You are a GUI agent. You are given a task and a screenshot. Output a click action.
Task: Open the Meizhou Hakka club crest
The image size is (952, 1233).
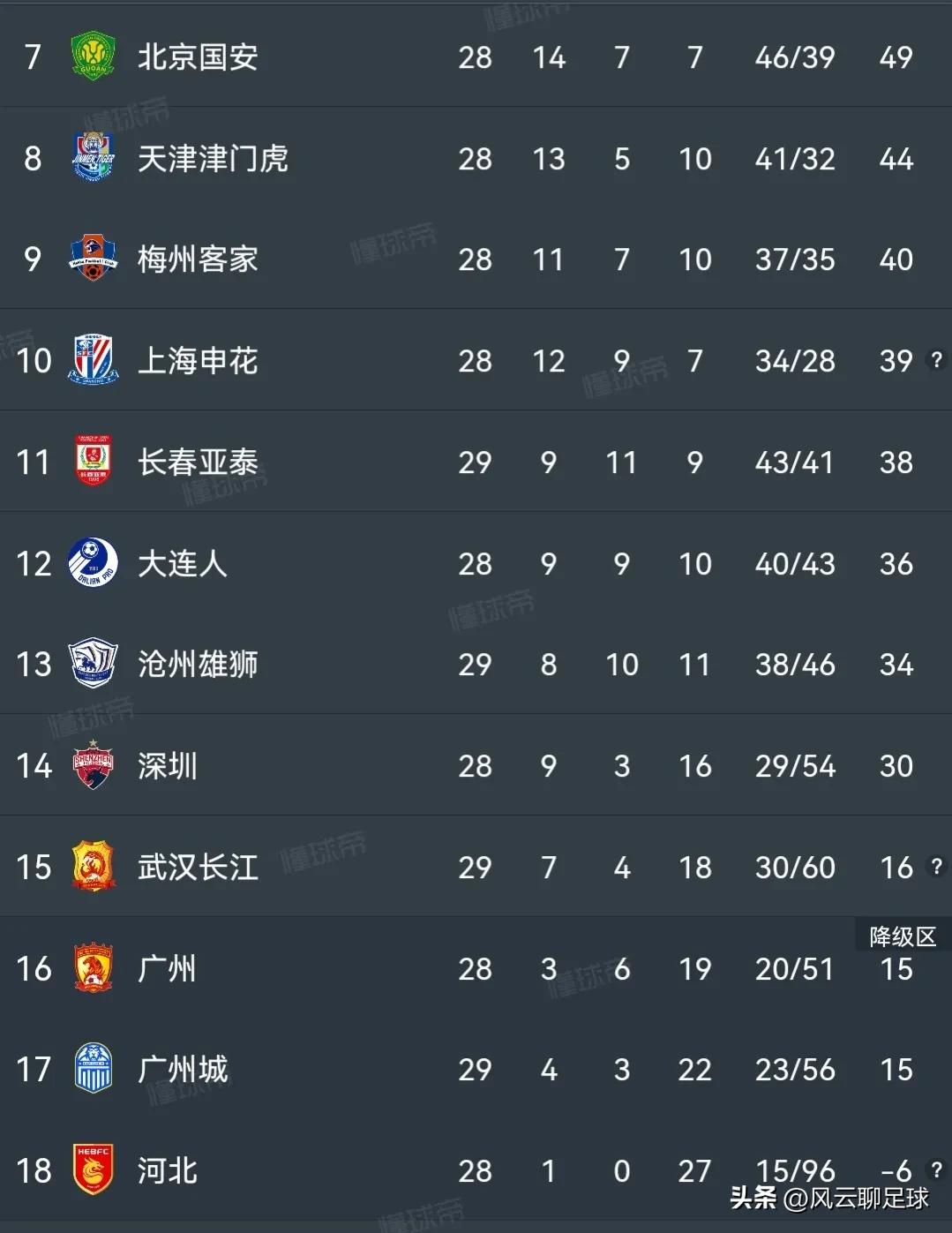coord(93,259)
